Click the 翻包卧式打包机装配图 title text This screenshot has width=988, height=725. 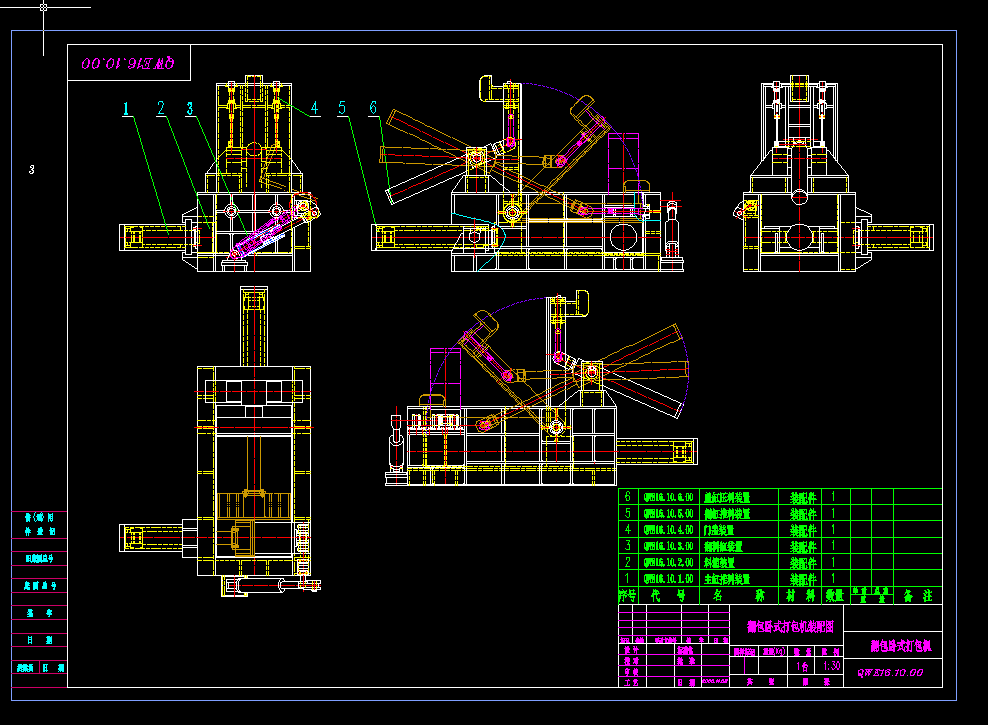point(790,627)
